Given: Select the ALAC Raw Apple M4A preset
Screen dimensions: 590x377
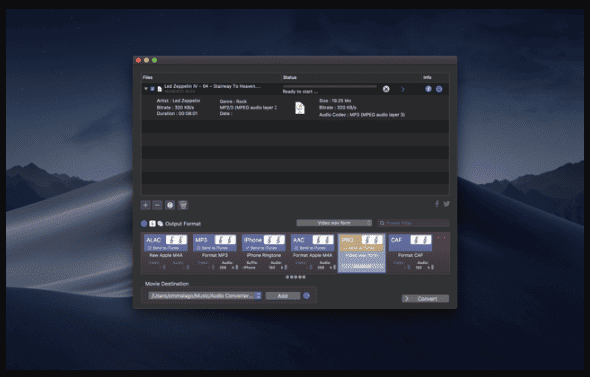Looking at the screenshot, I should pyautogui.click(x=166, y=253).
